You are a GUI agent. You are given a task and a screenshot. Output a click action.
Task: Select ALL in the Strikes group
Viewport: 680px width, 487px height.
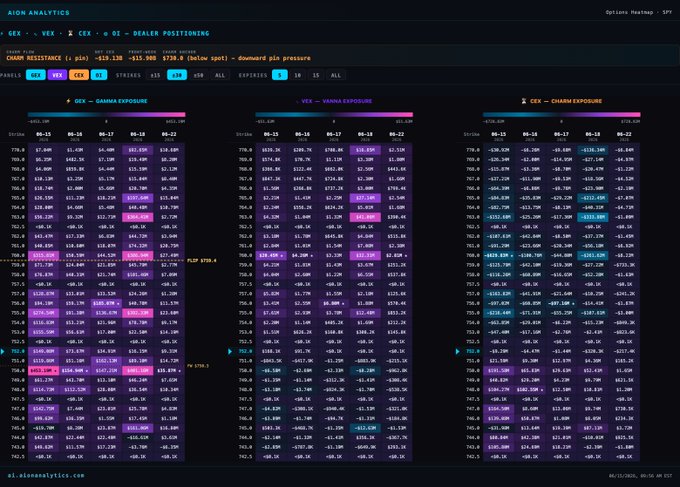(x=220, y=75)
